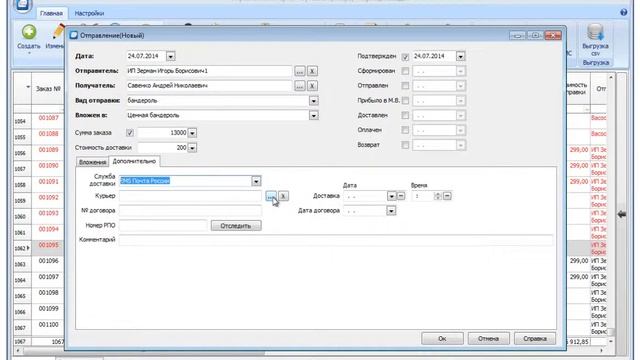
Task: Toggle the Сумма заказа checkbox
Action: 130,133
